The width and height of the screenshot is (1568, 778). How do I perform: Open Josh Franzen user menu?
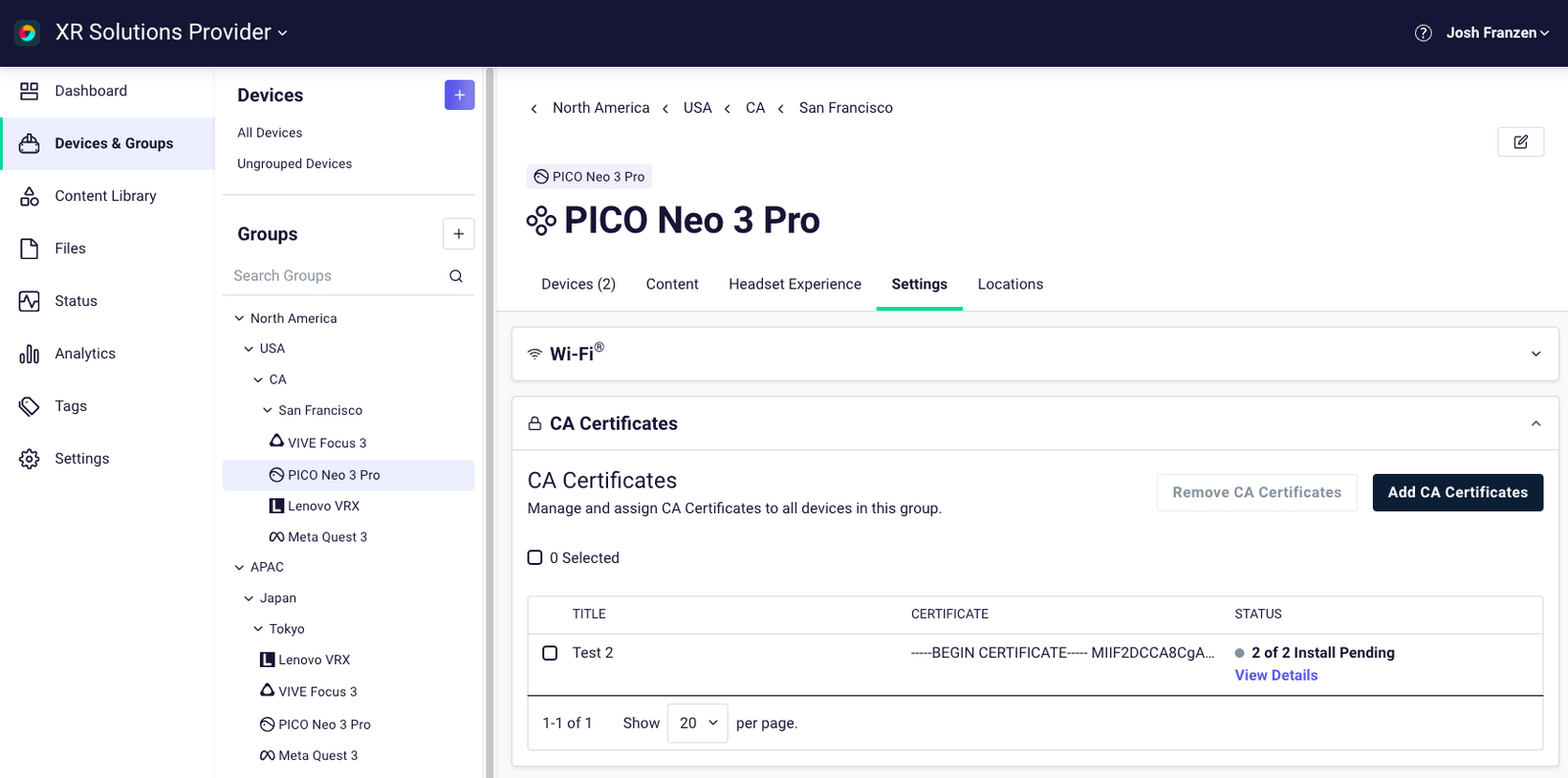tap(1497, 33)
